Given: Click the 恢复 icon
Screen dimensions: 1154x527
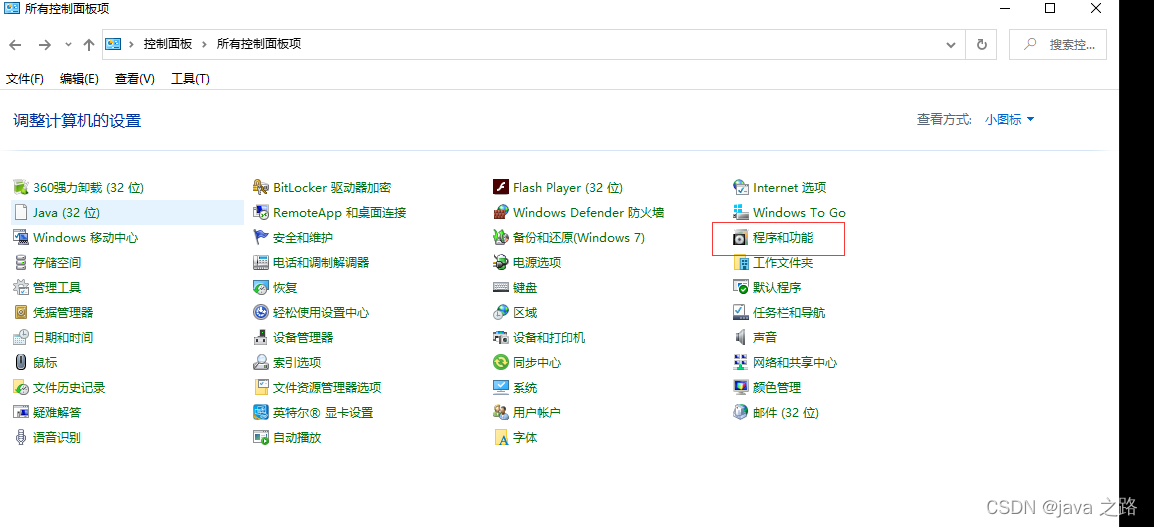Looking at the screenshot, I should [x=261, y=288].
